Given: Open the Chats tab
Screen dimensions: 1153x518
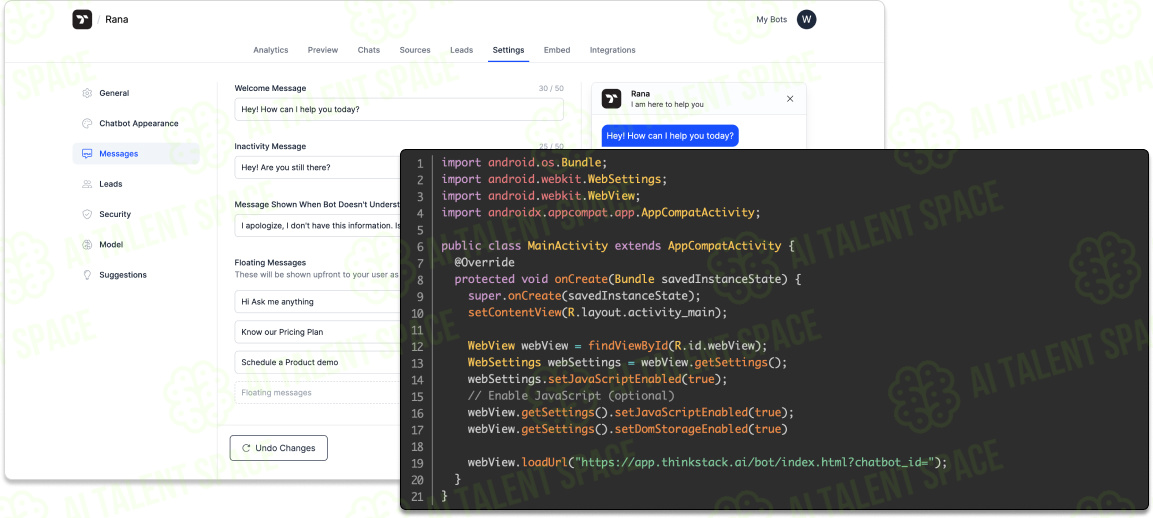Looking at the screenshot, I should click(368, 50).
